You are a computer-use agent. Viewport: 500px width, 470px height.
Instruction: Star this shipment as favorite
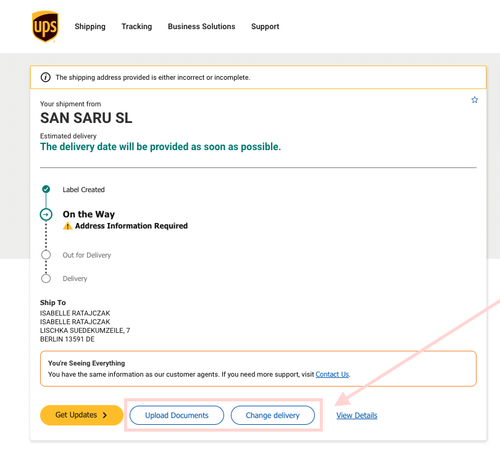pos(475,100)
